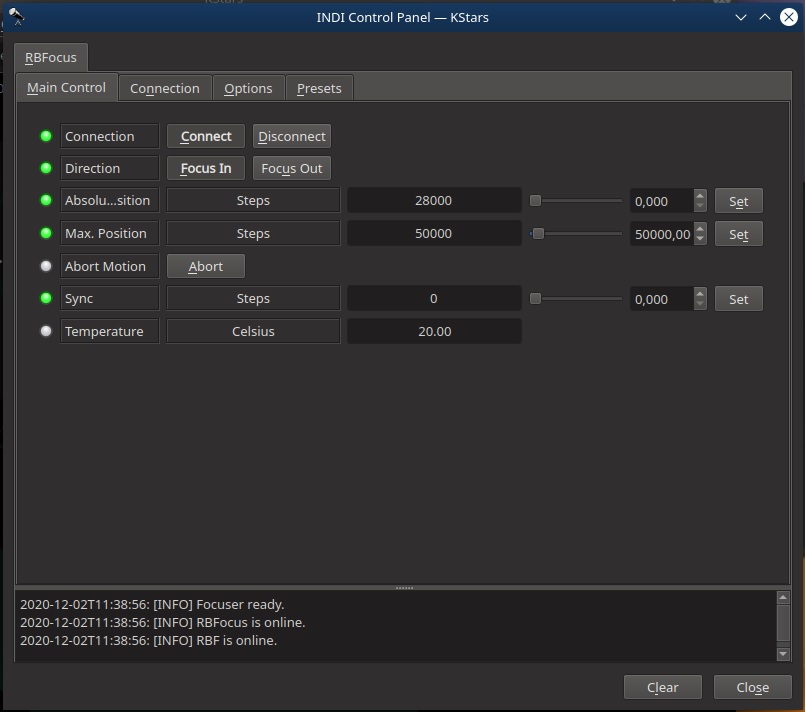This screenshot has height=712, width=806.
Task: Clear the log messages
Action: click(x=663, y=687)
